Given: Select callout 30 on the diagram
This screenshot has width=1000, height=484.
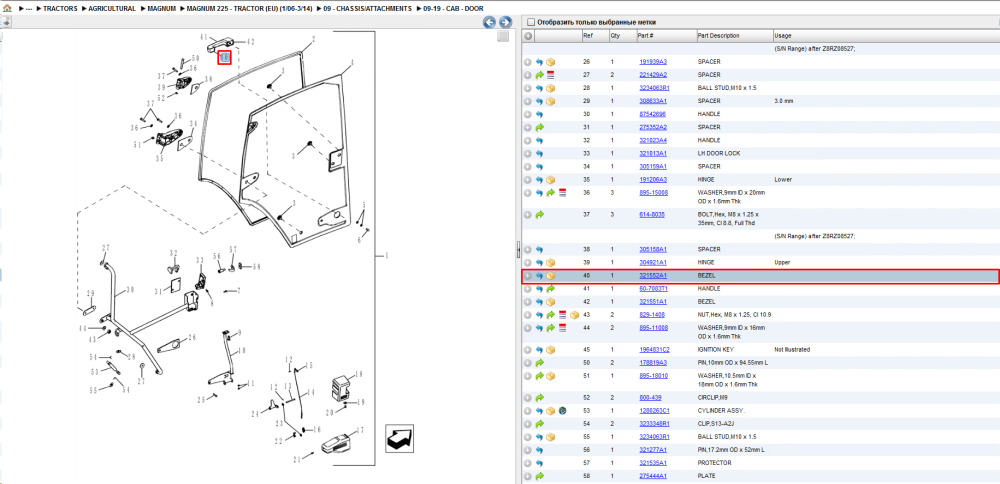Looking at the screenshot, I should (x=130, y=290).
